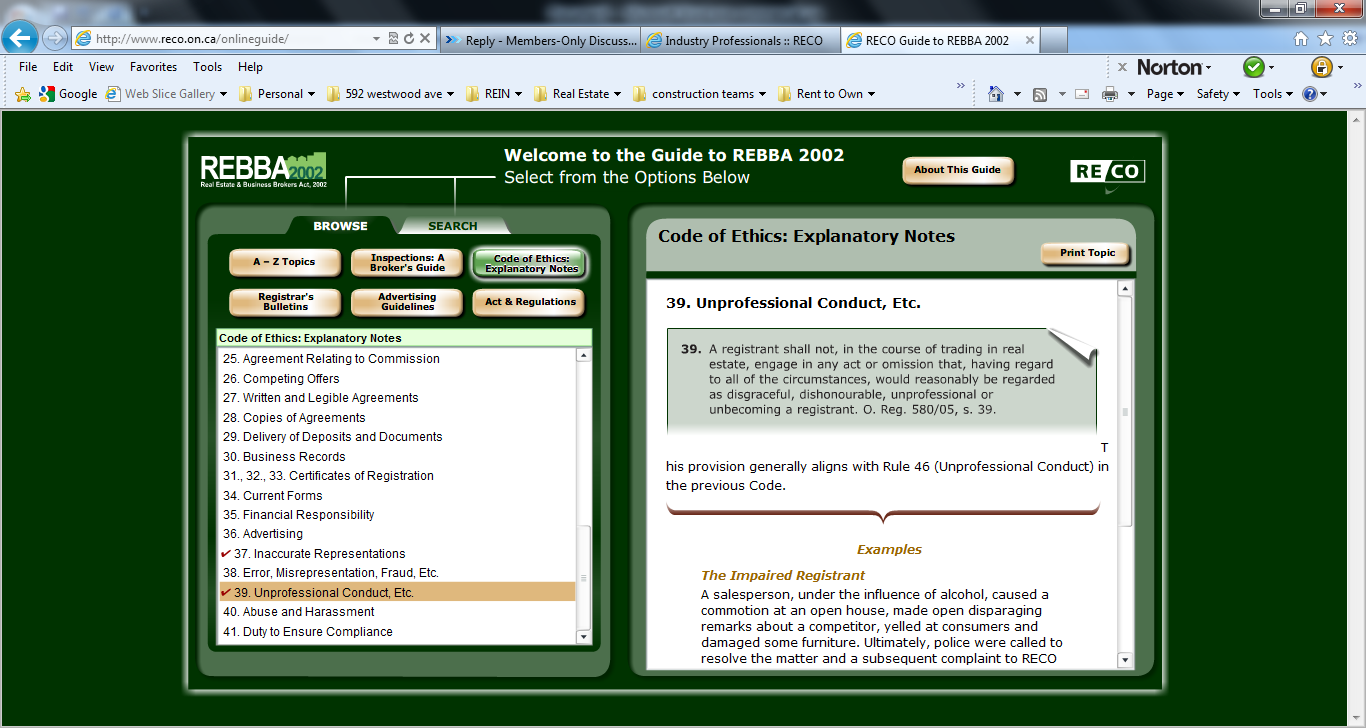The height and width of the screenshot is (728, 1366).
Task: Click the Read Mail envelope icon
Action: 1082,94
